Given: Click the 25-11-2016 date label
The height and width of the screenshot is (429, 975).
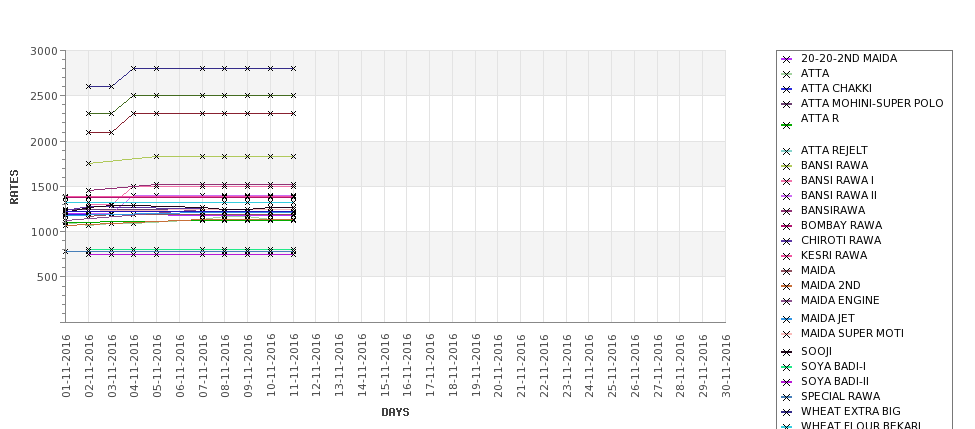Looking at the screenshot, I should coord(612,366).
